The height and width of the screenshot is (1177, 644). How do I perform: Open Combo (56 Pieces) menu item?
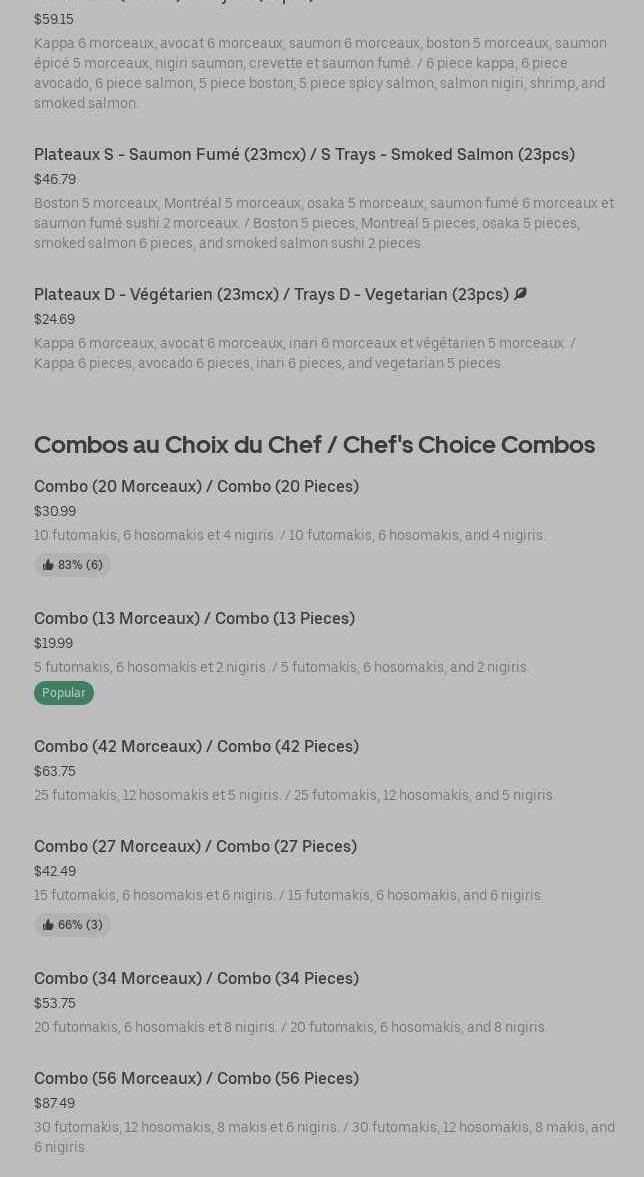pos(196,1078)
